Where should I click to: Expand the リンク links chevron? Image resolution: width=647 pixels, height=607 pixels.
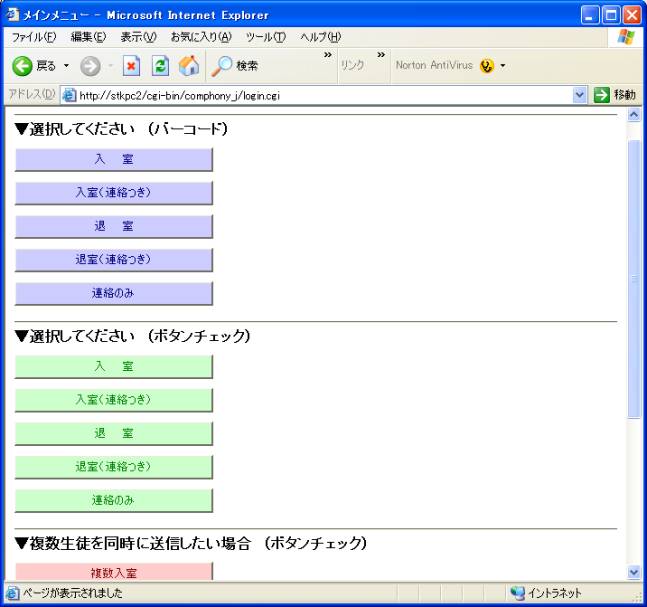pyautogui.click(x=381, y=55)
